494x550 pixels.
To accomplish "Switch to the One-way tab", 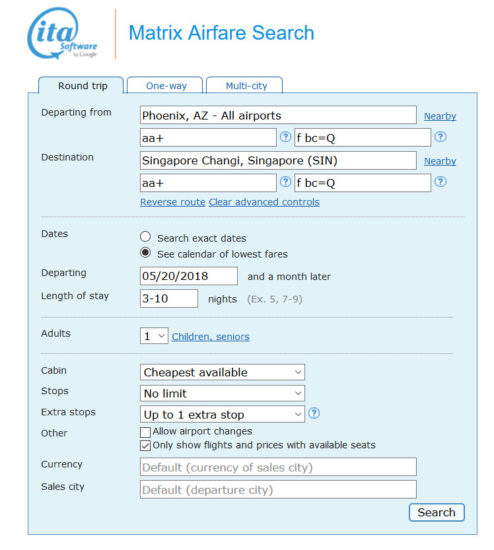I will coord(165,85).
